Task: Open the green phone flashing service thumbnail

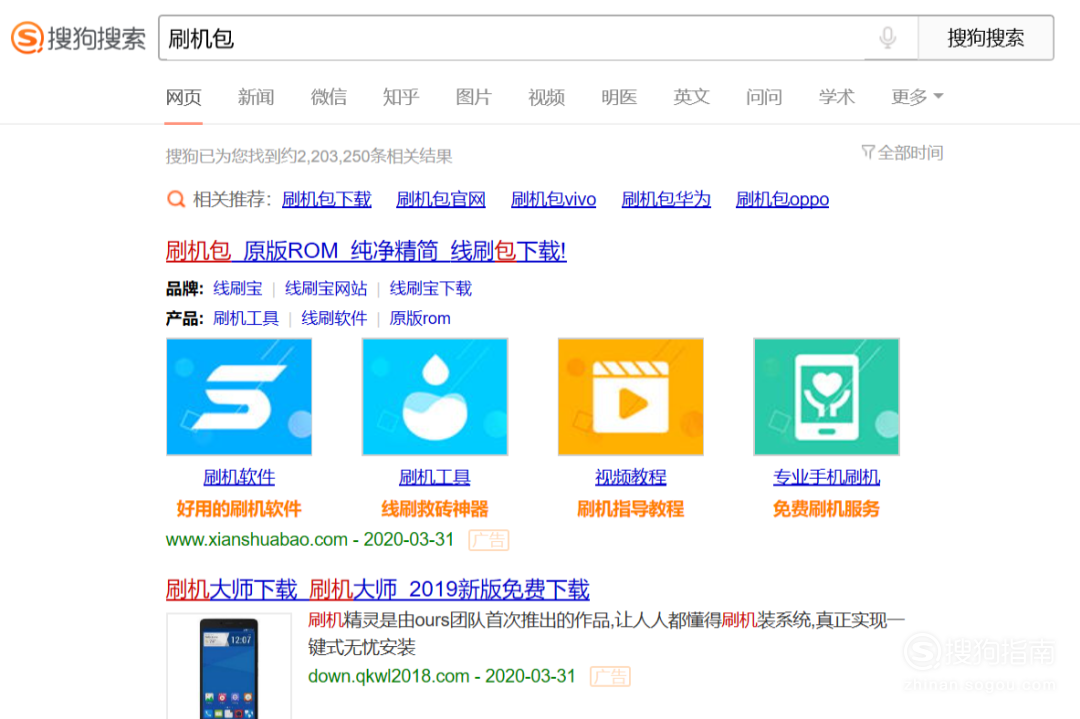Action: tap(827, 397)
